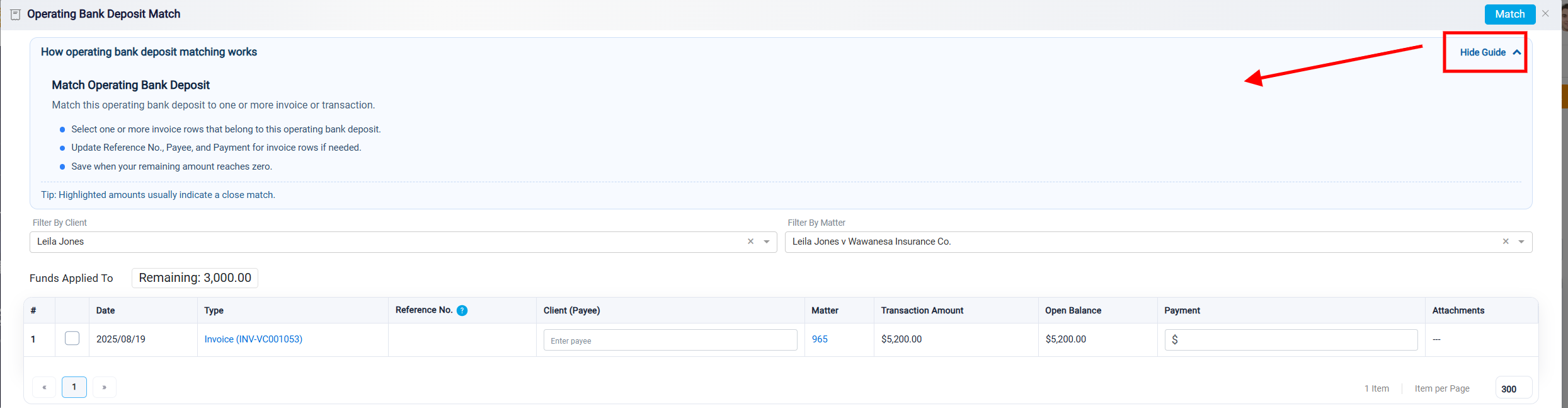Image resolution: width=1568 pixels, height=408 pixels.
Task: Click the guide heading How operating bank deposit matching works
Action: 149,52
